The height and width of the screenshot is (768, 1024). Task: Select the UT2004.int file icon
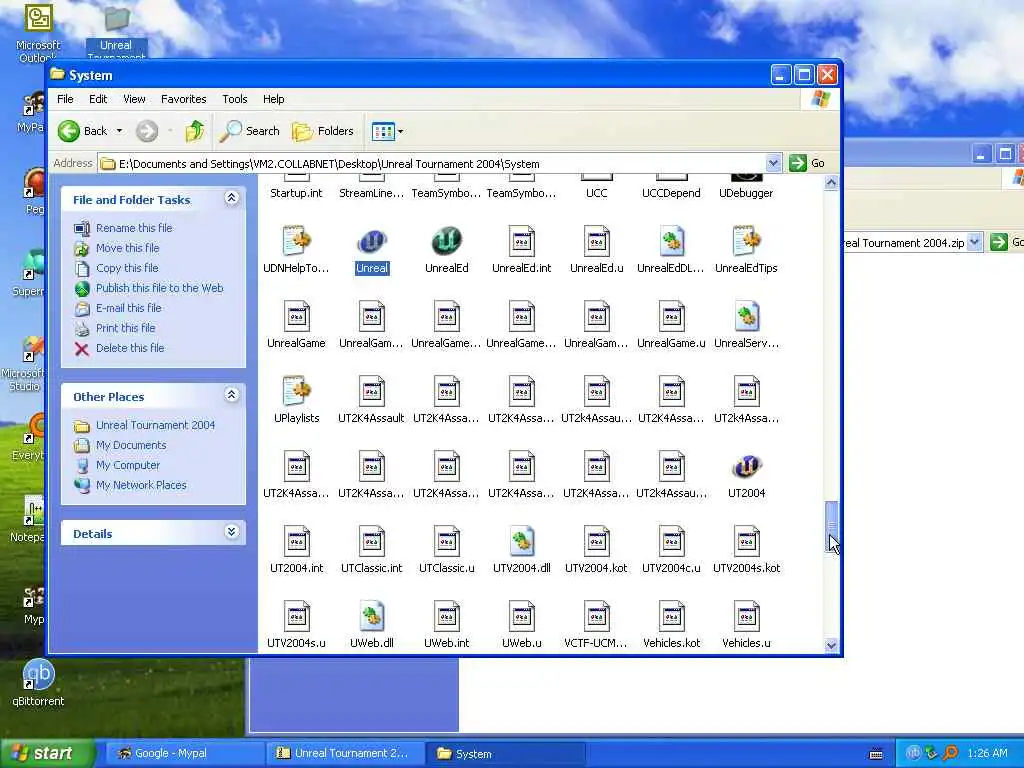(x=296, y=541)
